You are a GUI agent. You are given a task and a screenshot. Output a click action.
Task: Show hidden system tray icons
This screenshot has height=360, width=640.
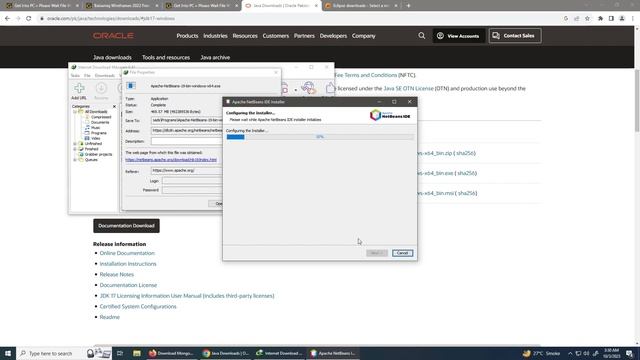pos(570,353)
